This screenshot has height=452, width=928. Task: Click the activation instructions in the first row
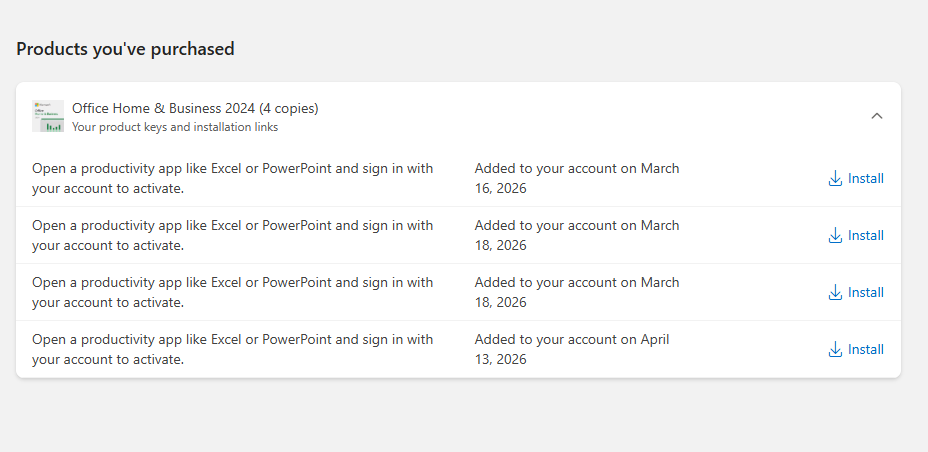tap(233, 178)
